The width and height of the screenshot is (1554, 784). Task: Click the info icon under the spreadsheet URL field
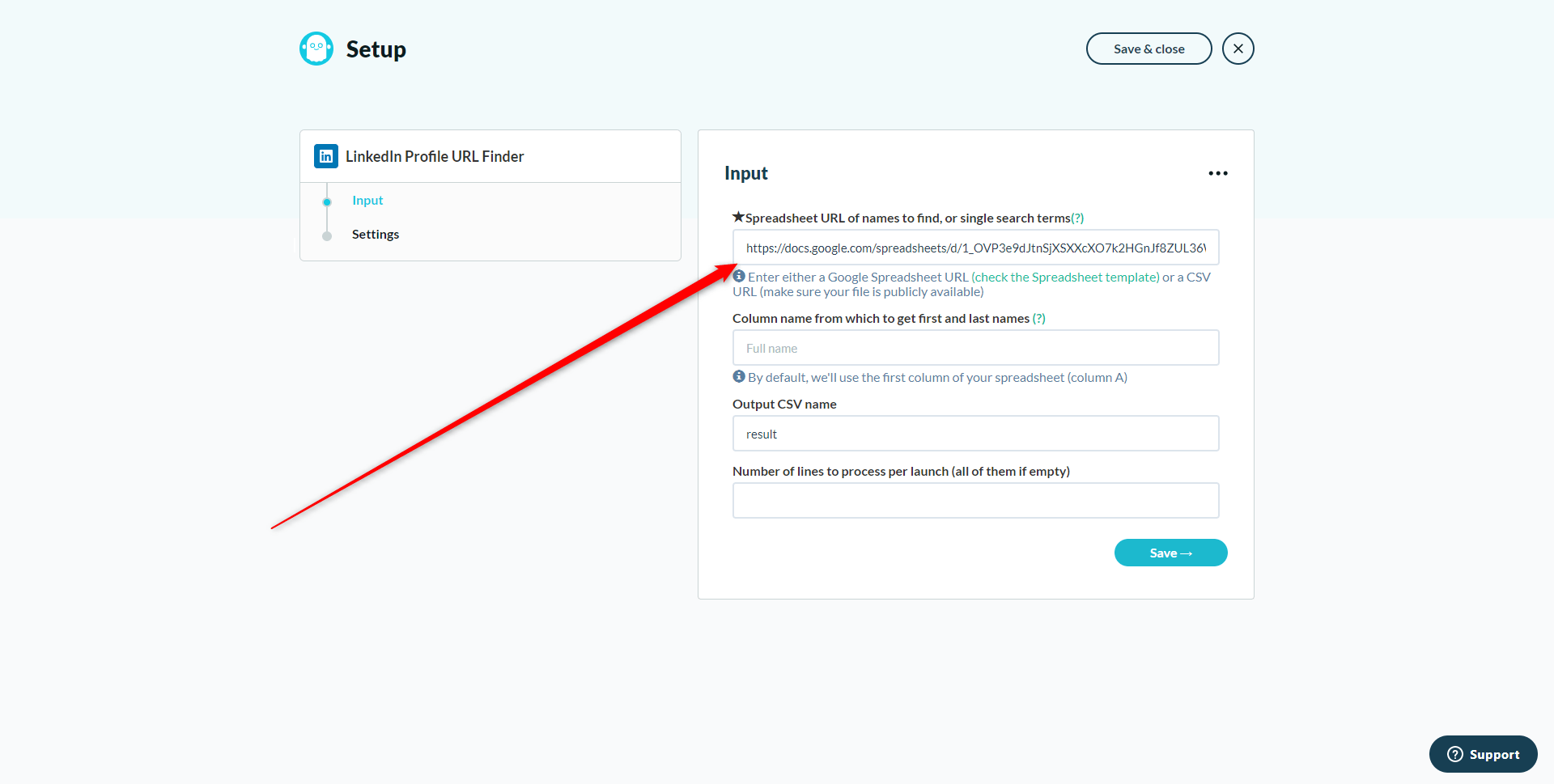pos(739,276)
